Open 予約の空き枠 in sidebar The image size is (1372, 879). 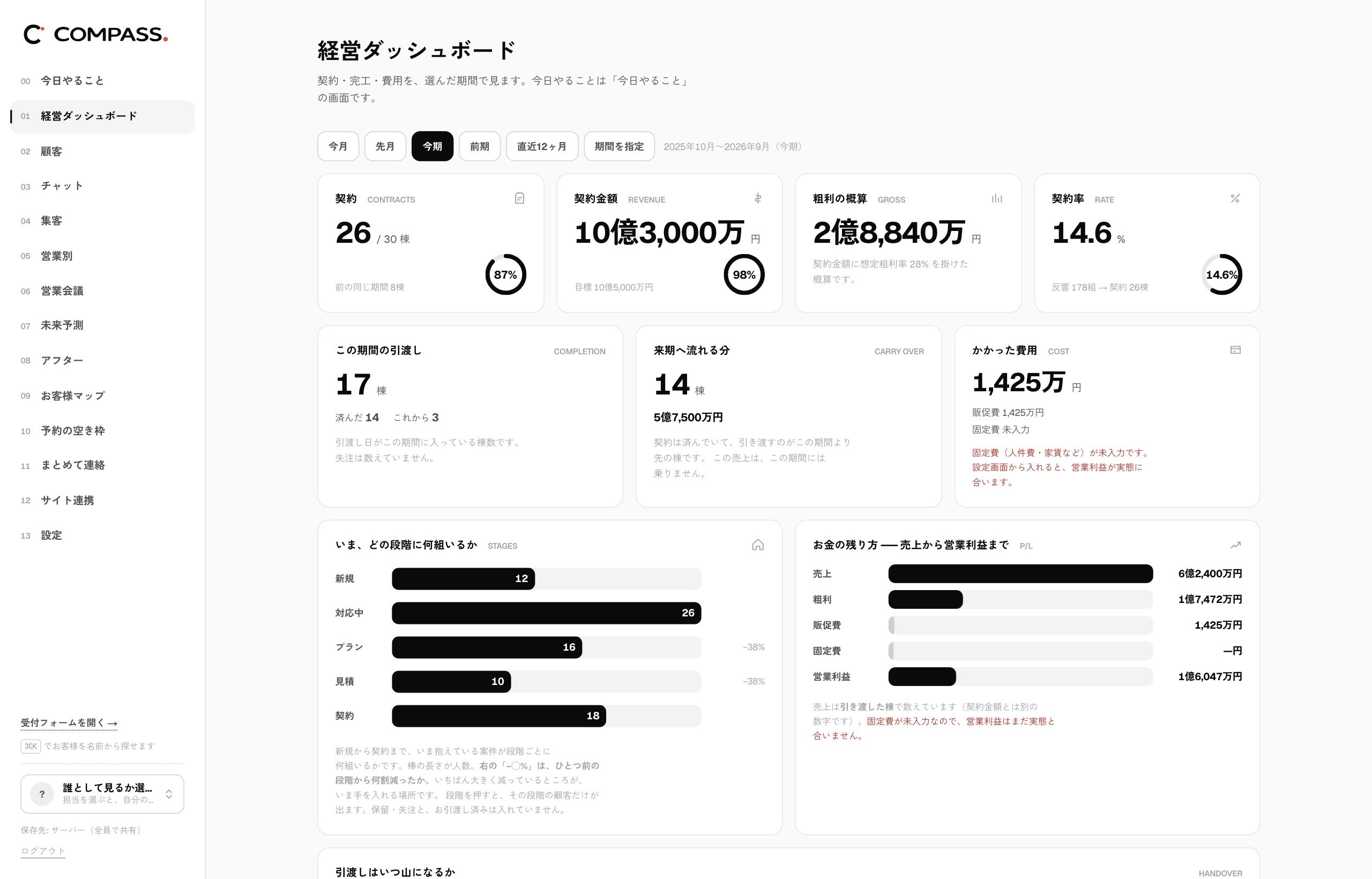point(102,430)
